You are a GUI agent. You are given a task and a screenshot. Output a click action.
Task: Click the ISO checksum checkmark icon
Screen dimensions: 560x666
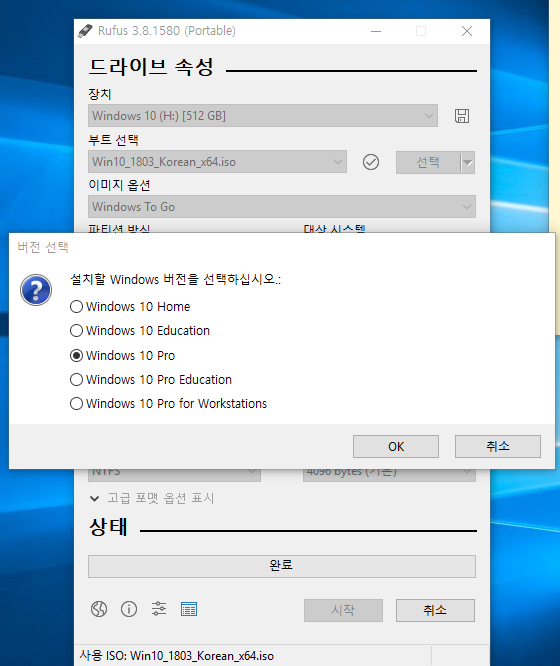point(371,162)
